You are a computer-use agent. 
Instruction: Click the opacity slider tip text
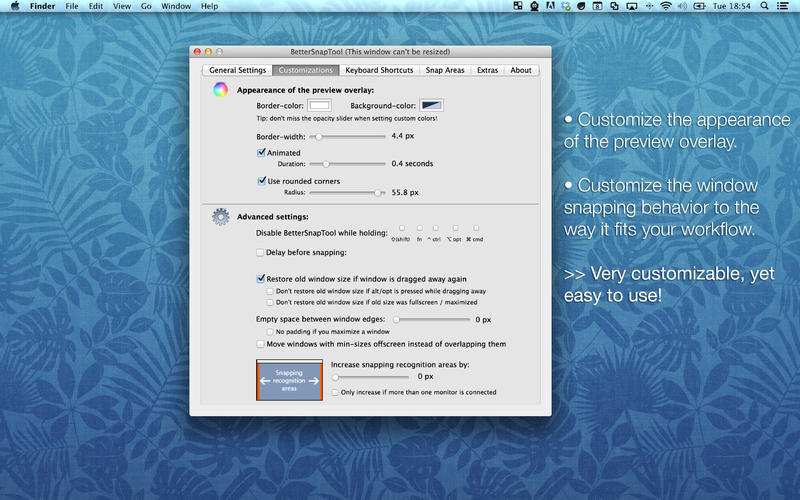pos(347,118)
